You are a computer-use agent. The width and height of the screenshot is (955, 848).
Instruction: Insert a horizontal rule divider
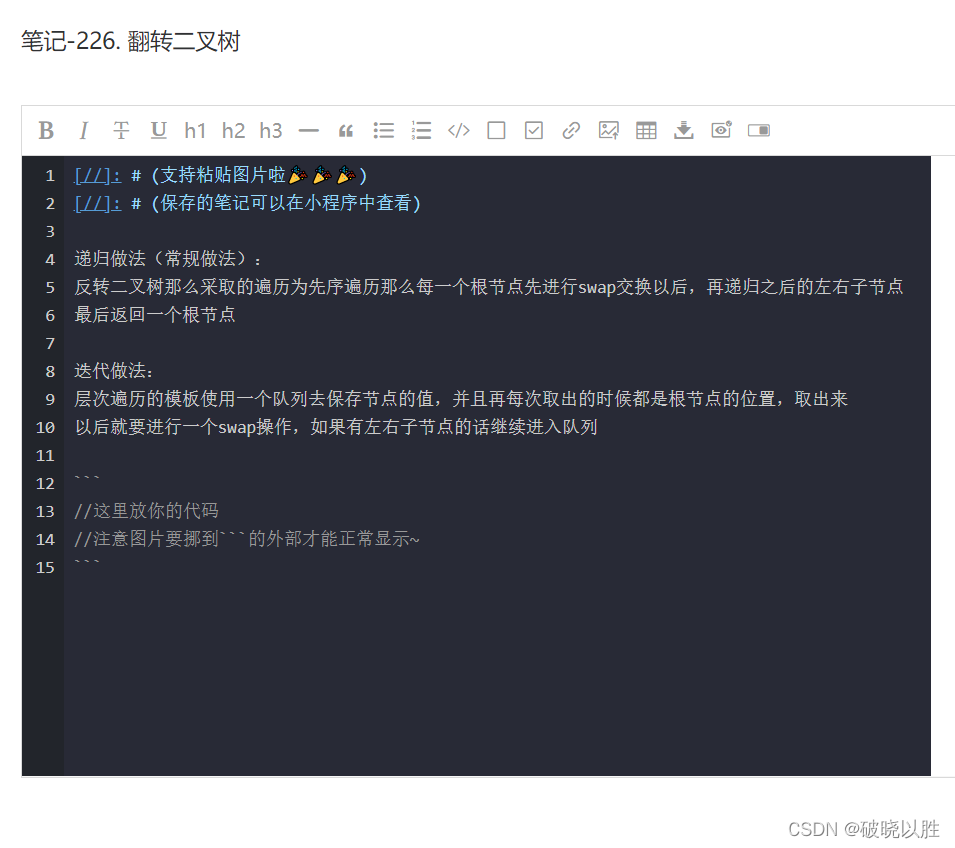coord(308,130)
